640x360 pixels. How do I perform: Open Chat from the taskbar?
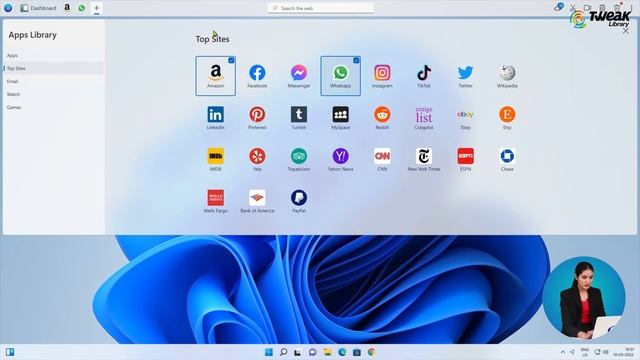point(313,352)
